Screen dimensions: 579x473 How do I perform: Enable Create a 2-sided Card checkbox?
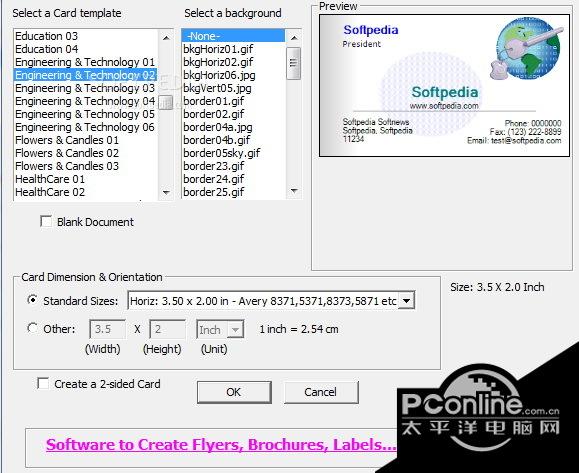point(43,383)
